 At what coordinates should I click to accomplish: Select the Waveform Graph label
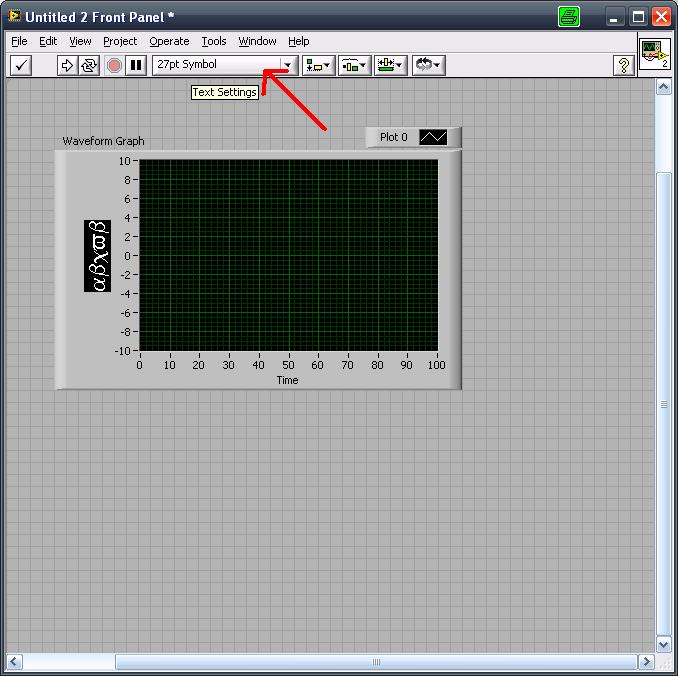pos(103,141)
